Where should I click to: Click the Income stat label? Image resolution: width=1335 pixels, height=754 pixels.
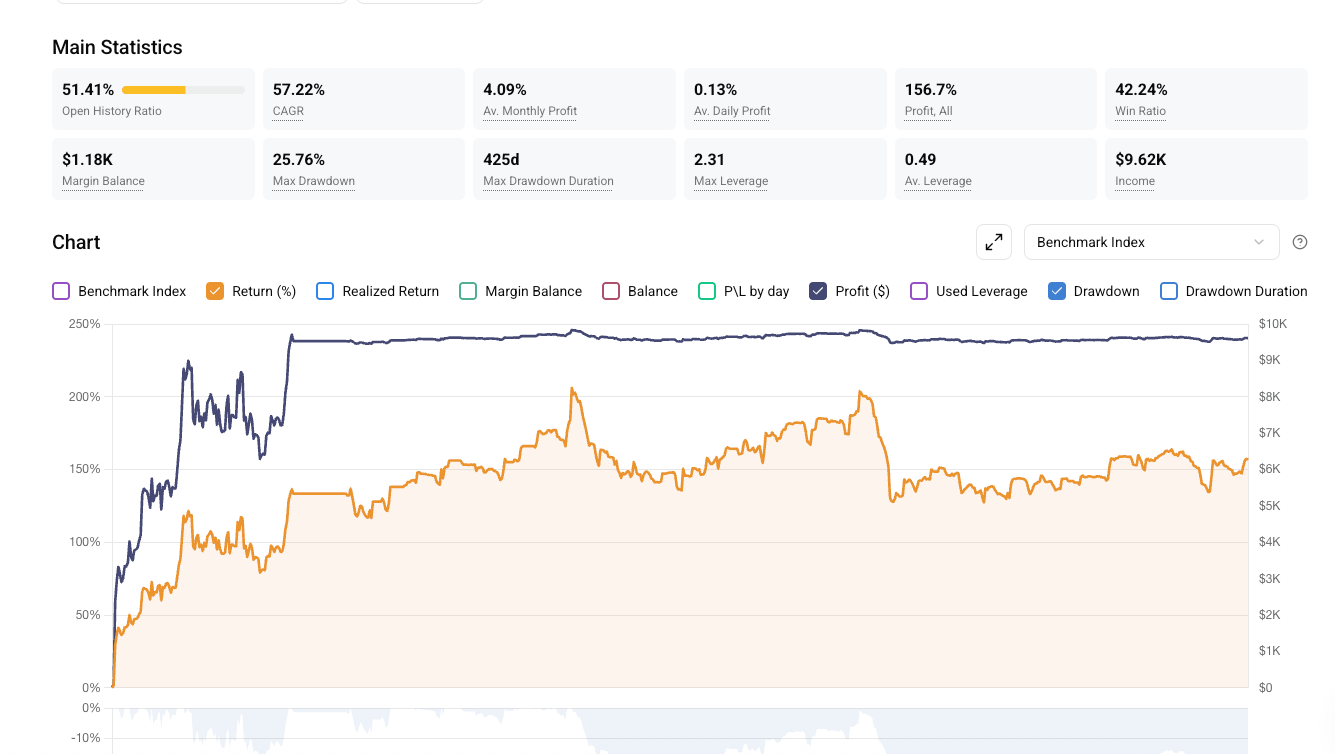tap(1135, 181)
